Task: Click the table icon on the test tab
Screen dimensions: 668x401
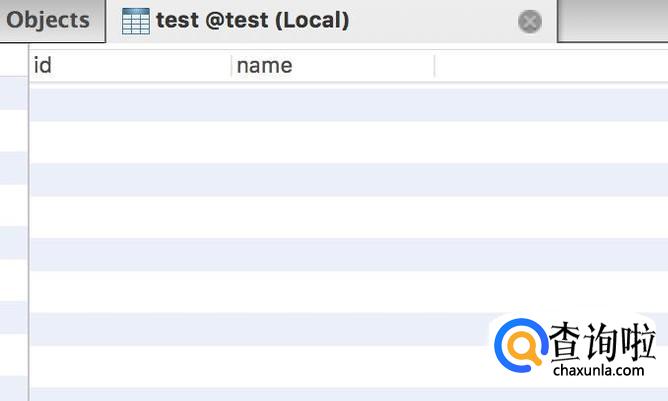Action: [135, 21]
